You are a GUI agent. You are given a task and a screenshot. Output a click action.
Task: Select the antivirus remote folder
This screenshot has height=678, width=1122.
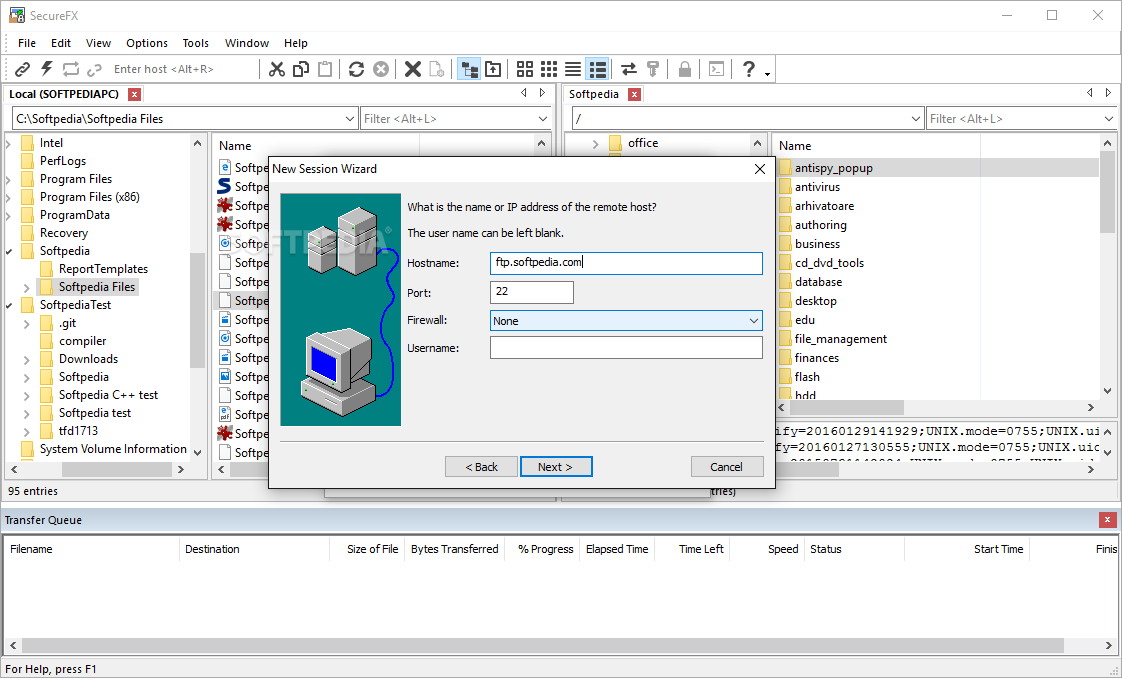coord(817,187)
